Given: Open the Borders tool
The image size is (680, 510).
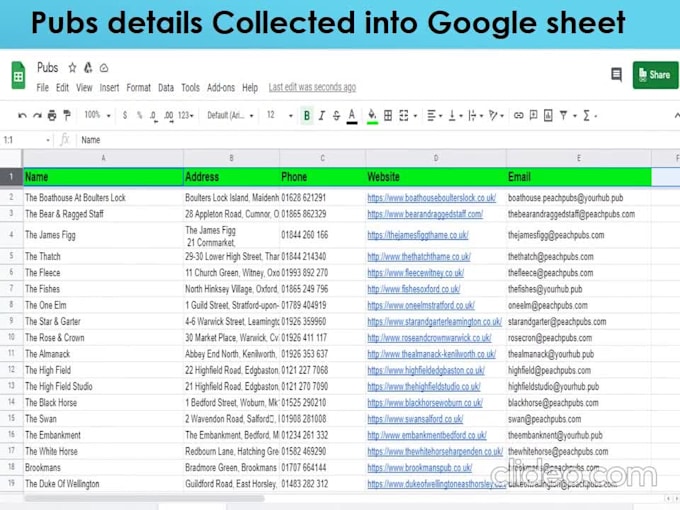Looking at the screenshot, I should click(388, 115).
